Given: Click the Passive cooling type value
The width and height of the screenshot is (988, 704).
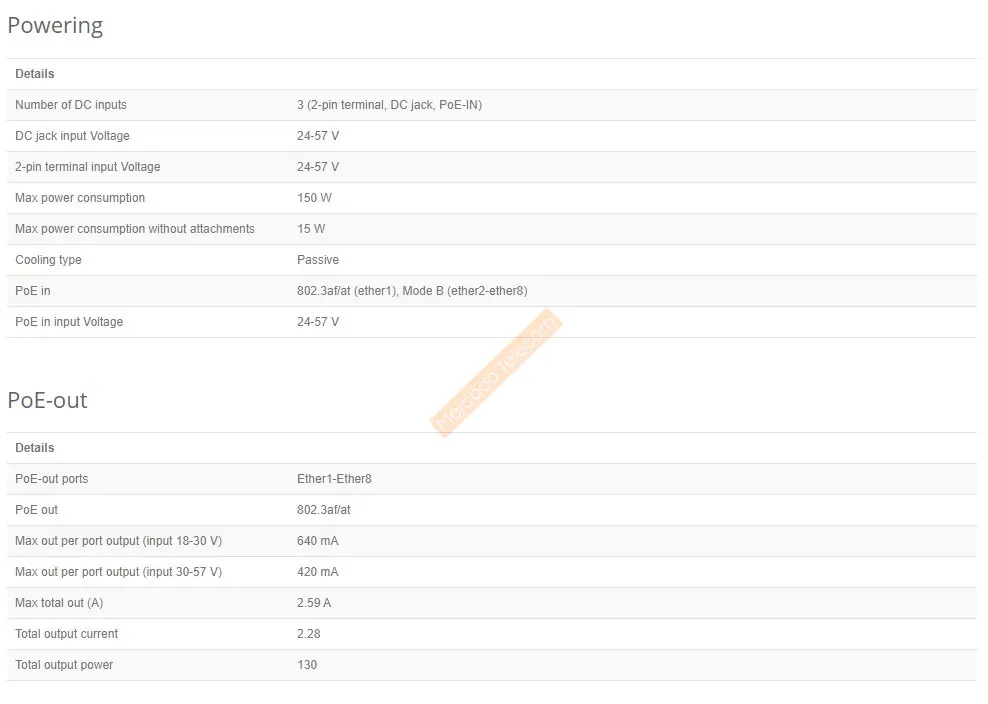Looking at the screenshot, I should click(x=318, y=260).
